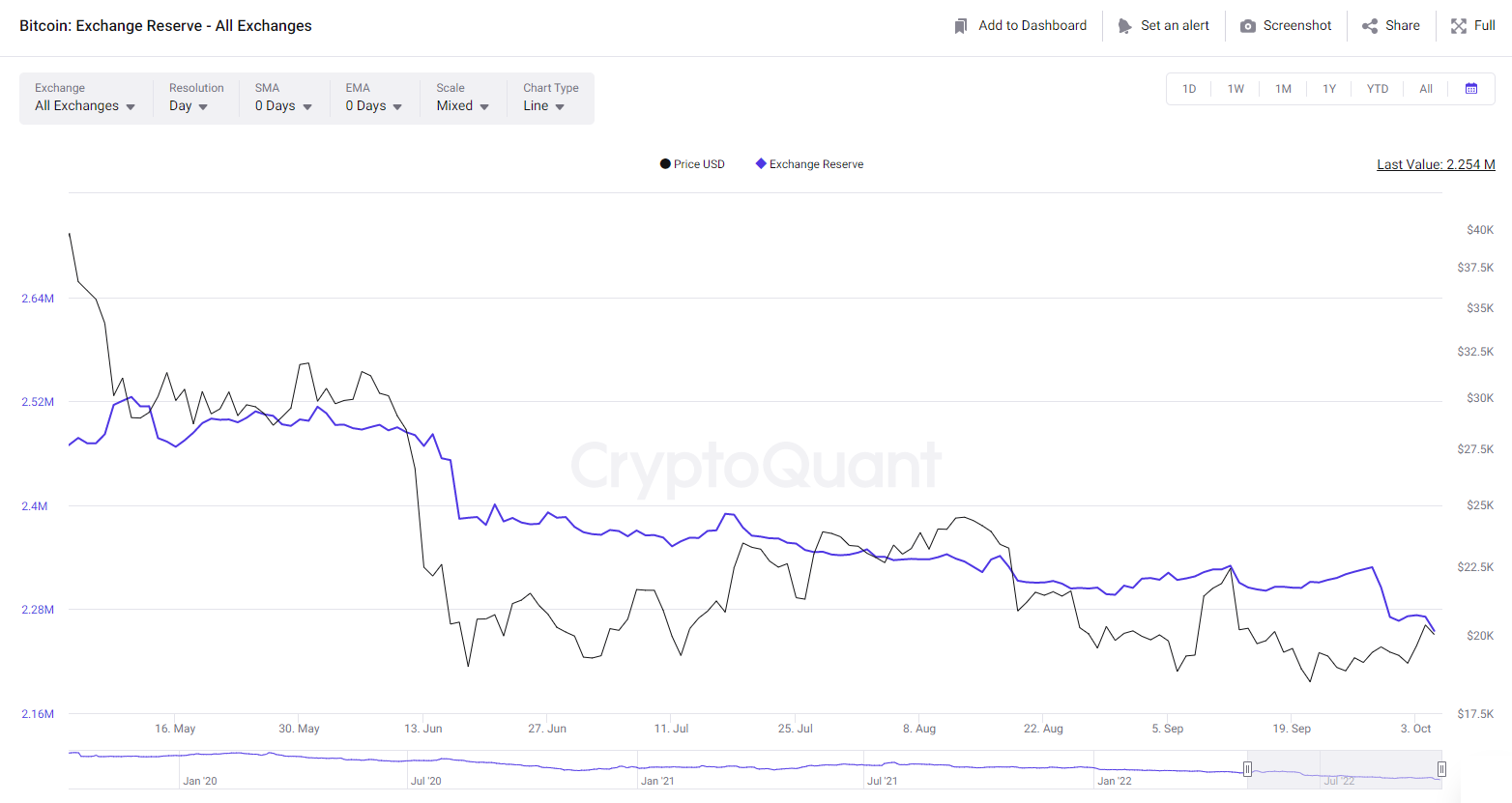The width and height of the screenshot is (1512, 803).
Task: Click the 11. Jul x-axis label
Action: tap(671, 729)
